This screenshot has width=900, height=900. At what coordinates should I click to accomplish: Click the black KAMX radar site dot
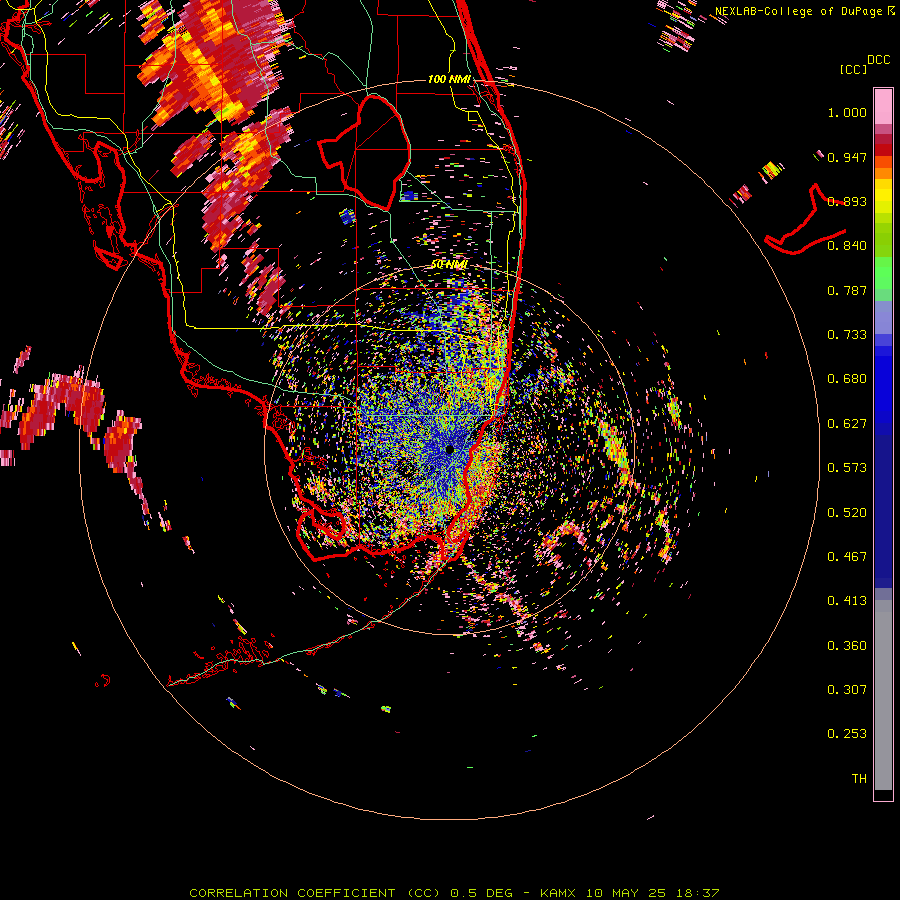point(449,449)
